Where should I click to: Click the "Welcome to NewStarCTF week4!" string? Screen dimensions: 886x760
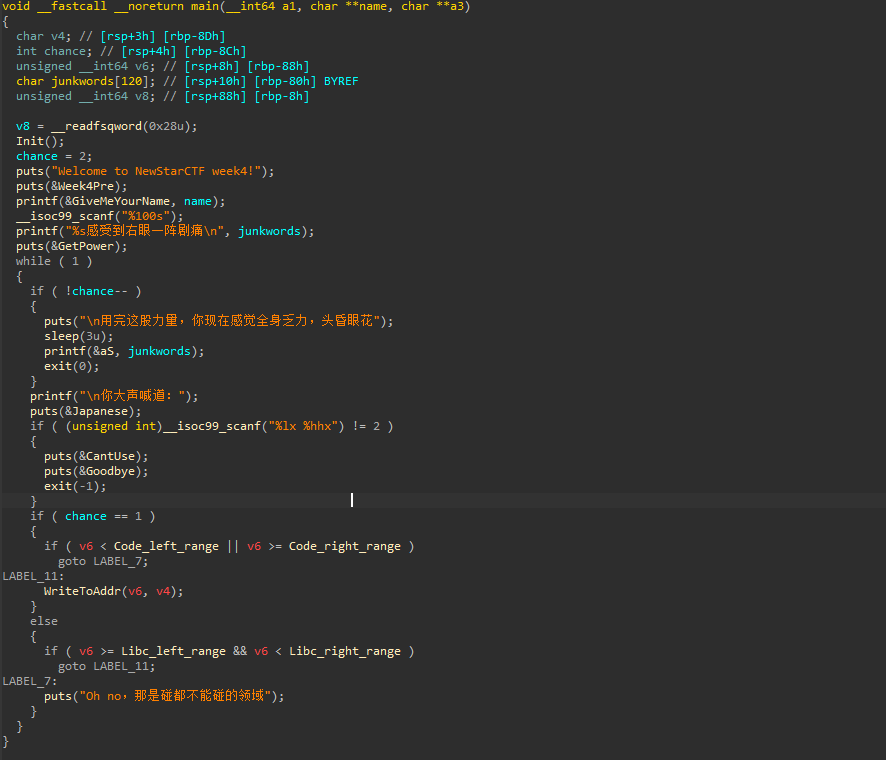click(x=156, y=171)
